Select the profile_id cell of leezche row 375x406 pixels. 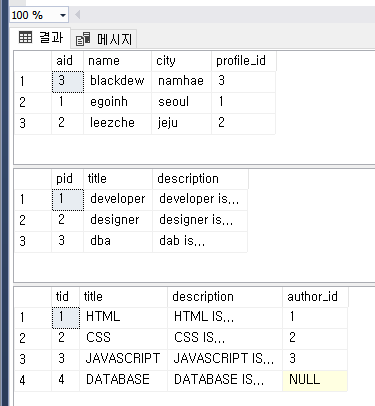243,123
